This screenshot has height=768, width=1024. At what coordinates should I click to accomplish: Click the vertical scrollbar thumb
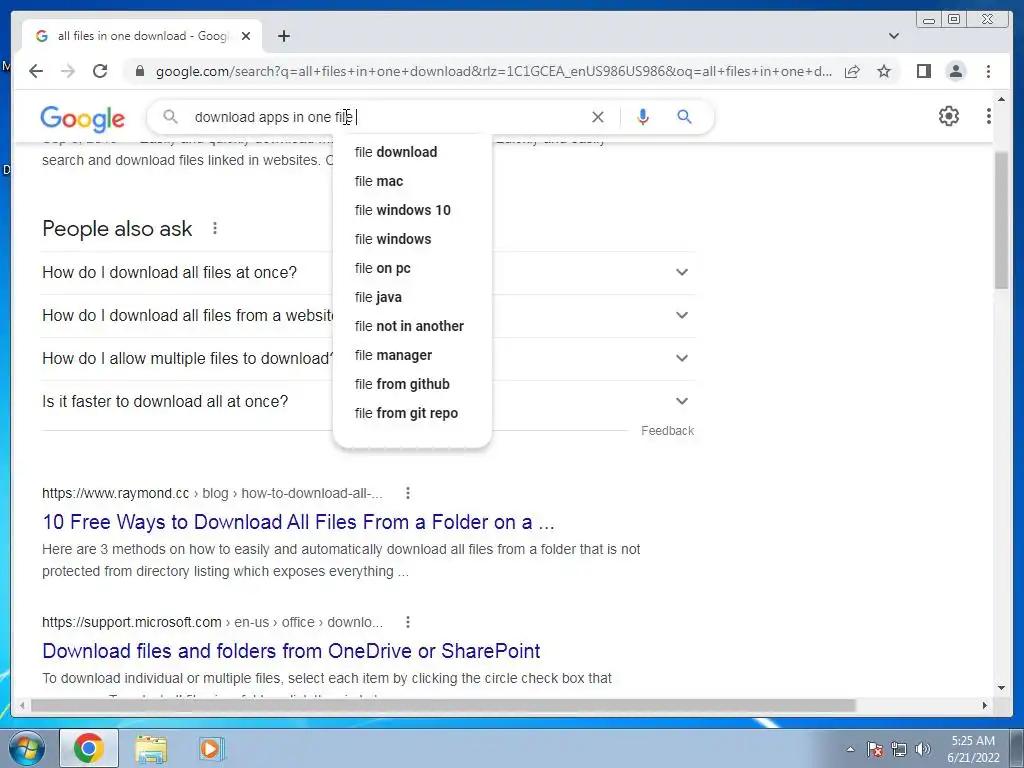click(1001, 219)
